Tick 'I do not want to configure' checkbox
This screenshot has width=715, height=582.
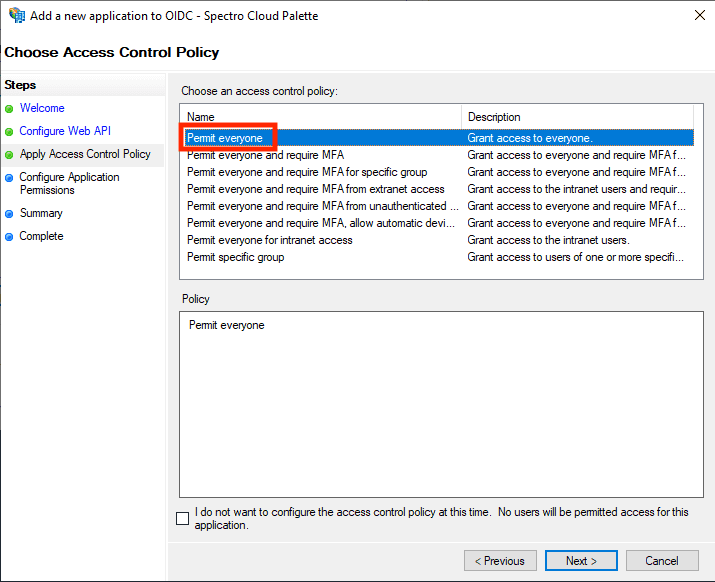click(x=182, y=518)
